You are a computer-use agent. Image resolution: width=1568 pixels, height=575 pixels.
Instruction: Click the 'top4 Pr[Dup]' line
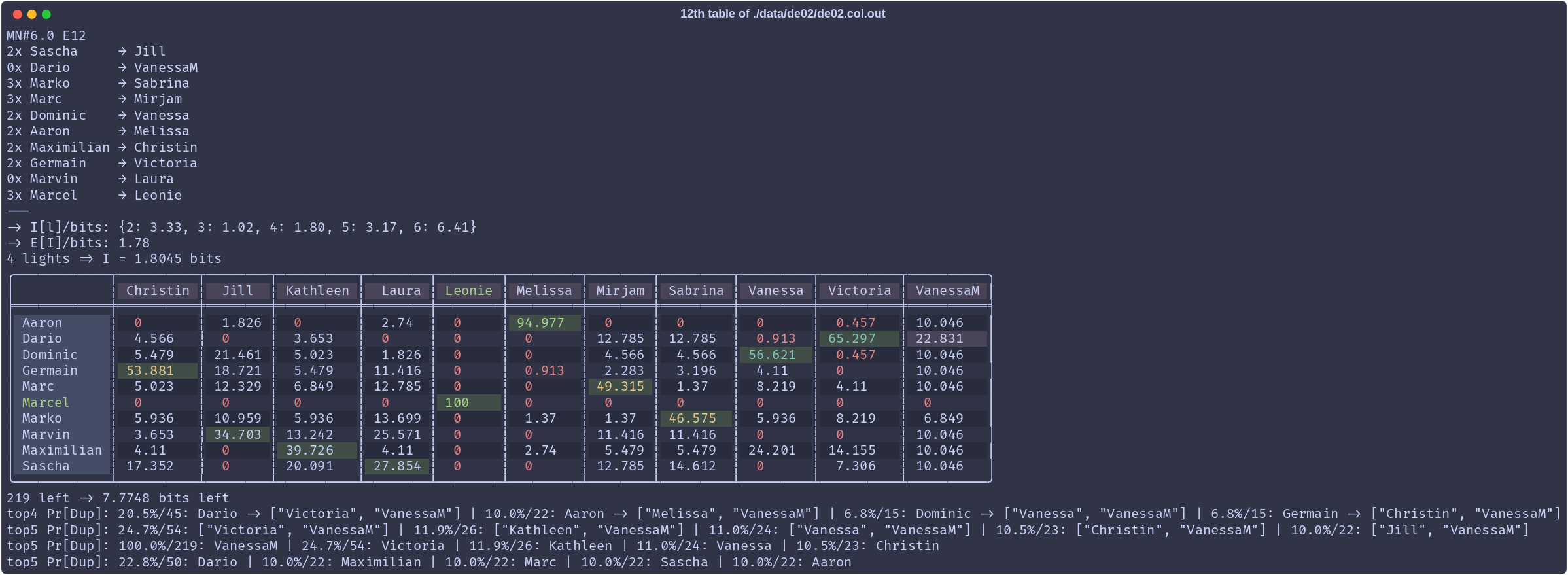[x=784, y=514]
